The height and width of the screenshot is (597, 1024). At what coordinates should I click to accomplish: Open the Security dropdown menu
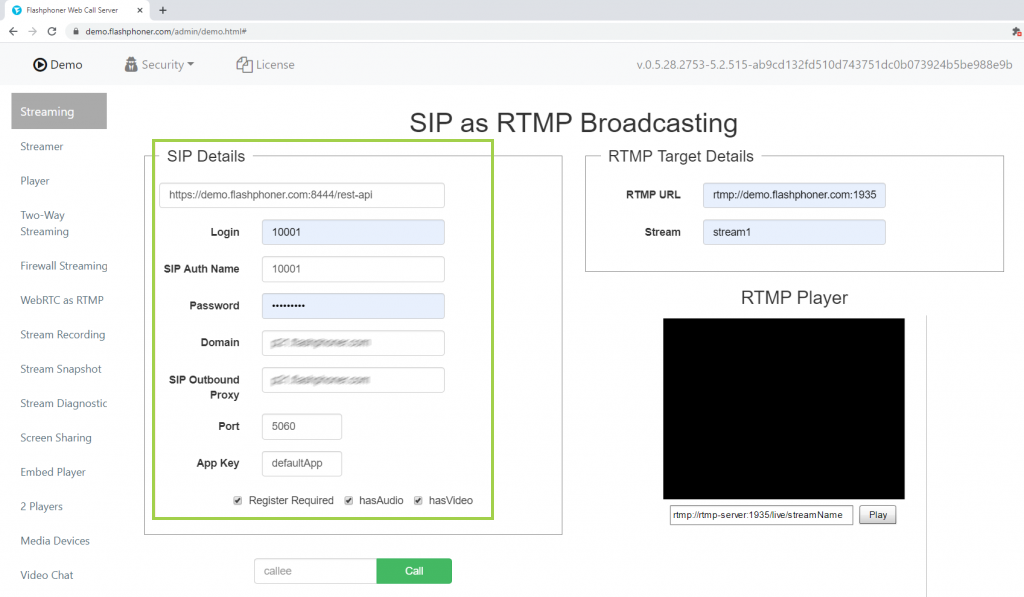pos(159,65)
